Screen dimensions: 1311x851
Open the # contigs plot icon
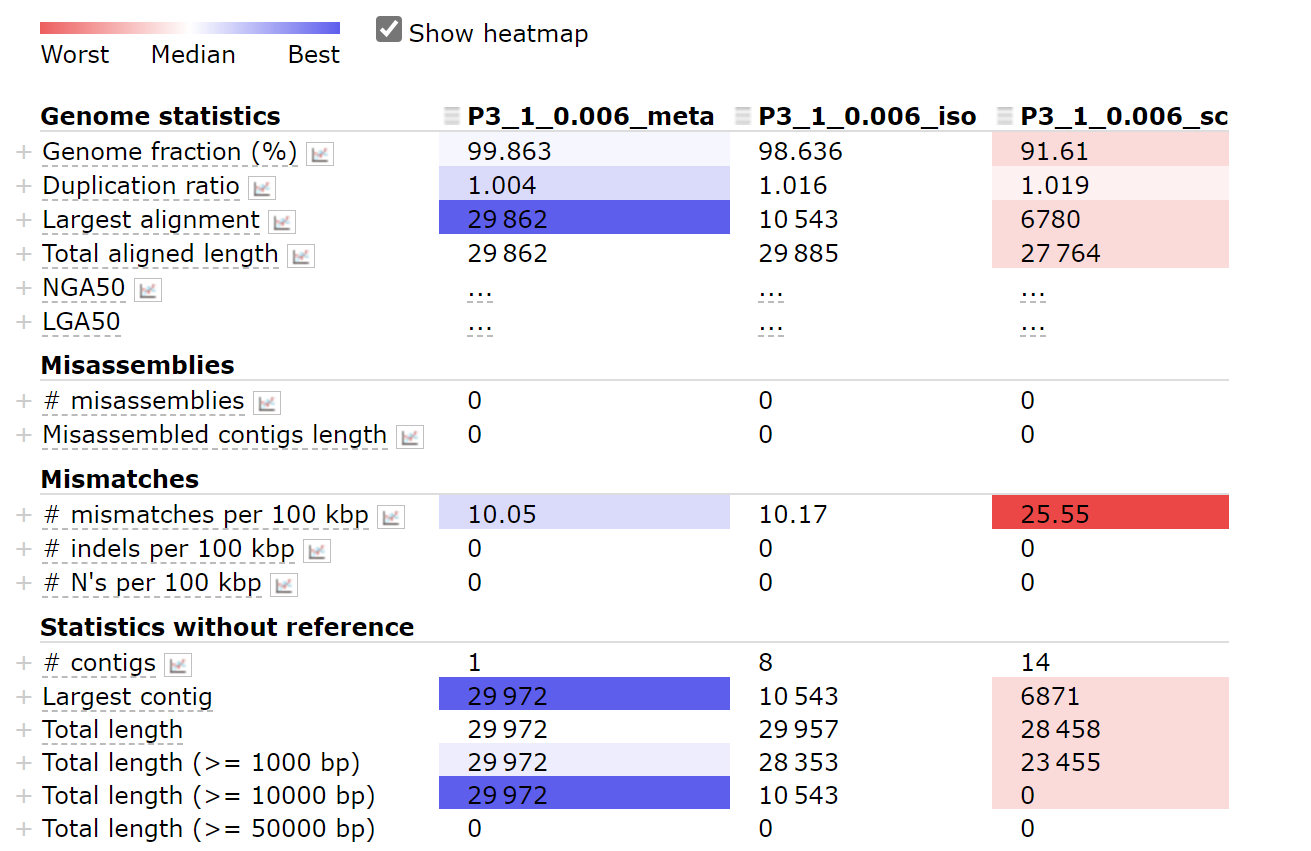pos(178,664)
